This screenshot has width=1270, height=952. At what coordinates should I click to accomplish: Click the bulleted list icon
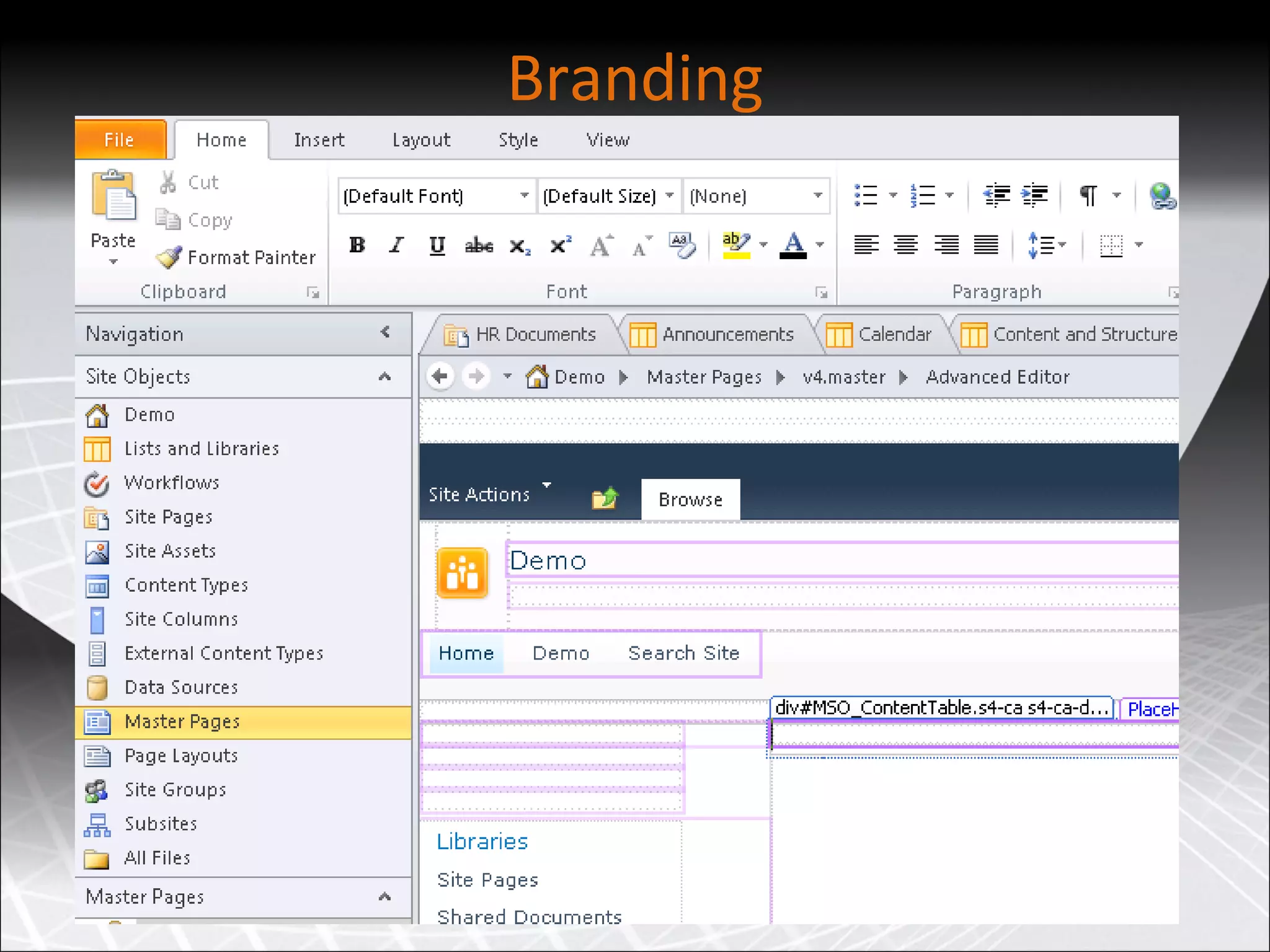pyautogui.click(x=866, y=196)
